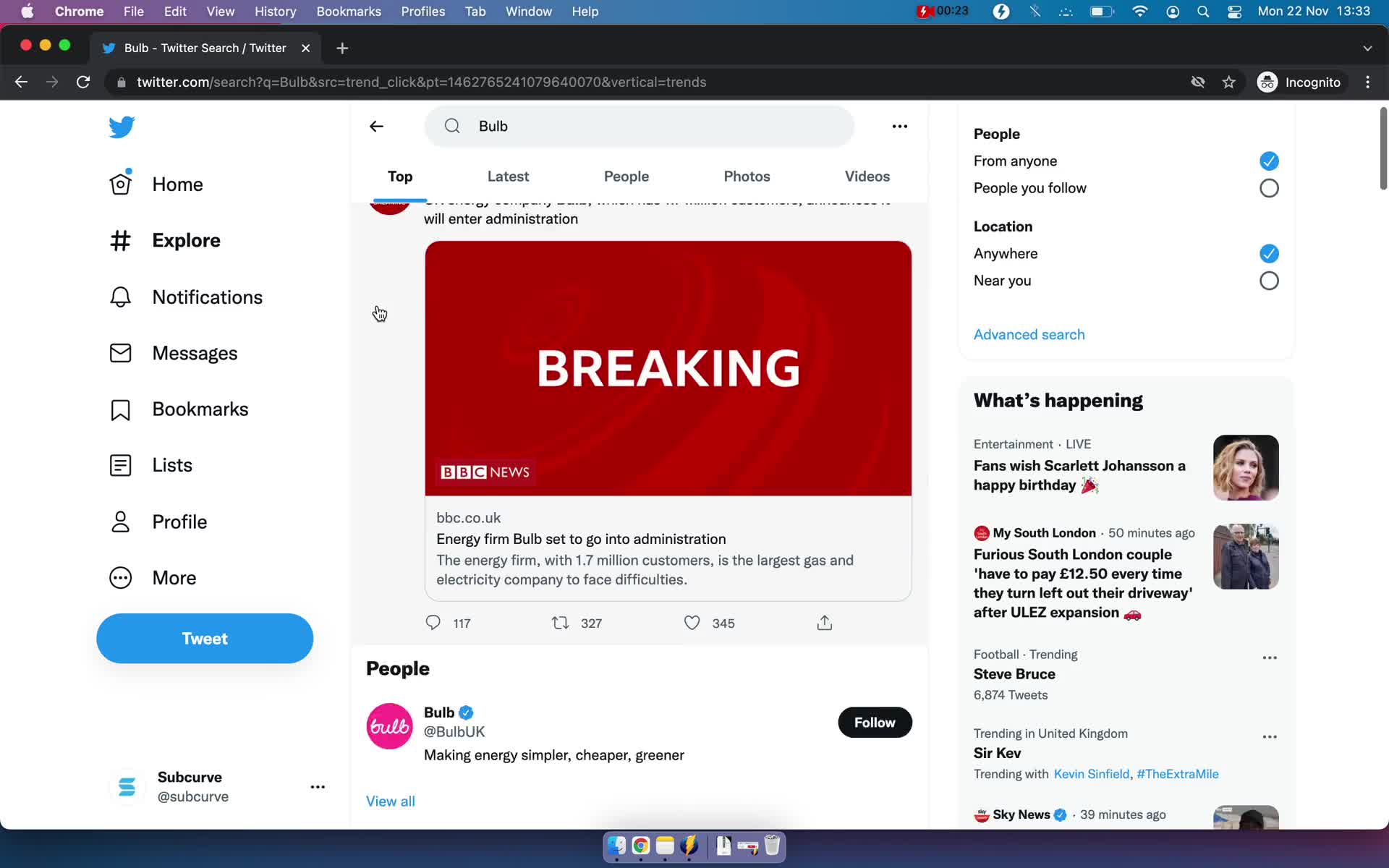Close the Bulb Twitter Search tab
The width and height of the screenshot is (1389, 868).
point(305,48)
